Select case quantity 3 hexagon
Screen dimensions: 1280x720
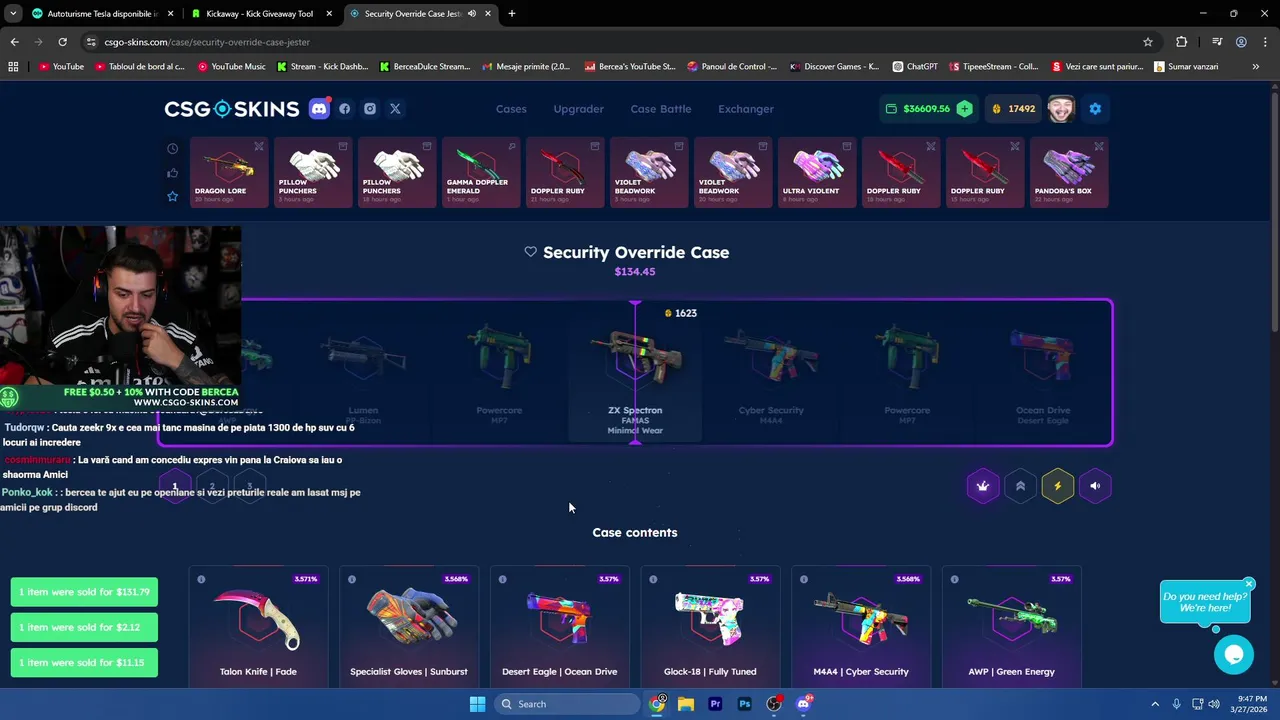(249, 486)
